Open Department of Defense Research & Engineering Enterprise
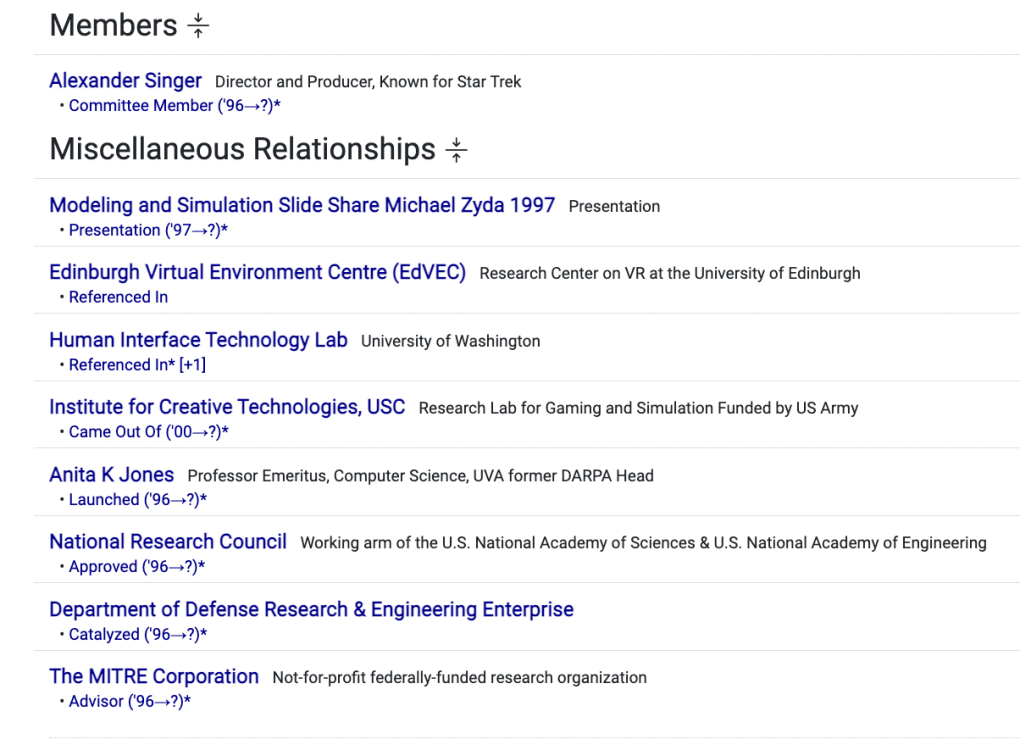 pos(312,609)
